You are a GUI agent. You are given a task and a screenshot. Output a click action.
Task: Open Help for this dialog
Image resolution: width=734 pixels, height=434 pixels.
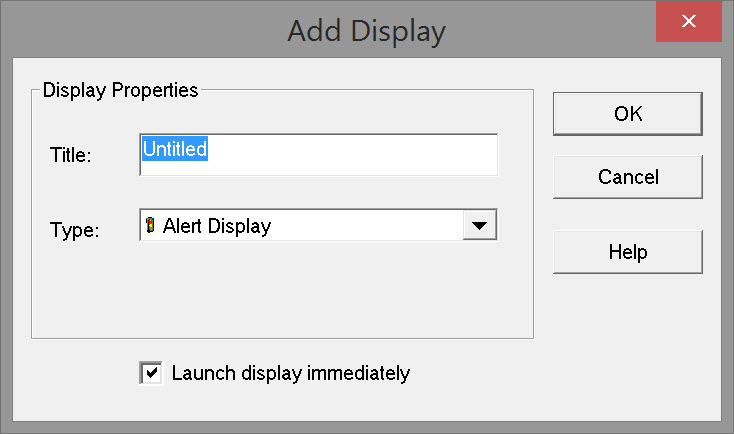coord(628,252)
